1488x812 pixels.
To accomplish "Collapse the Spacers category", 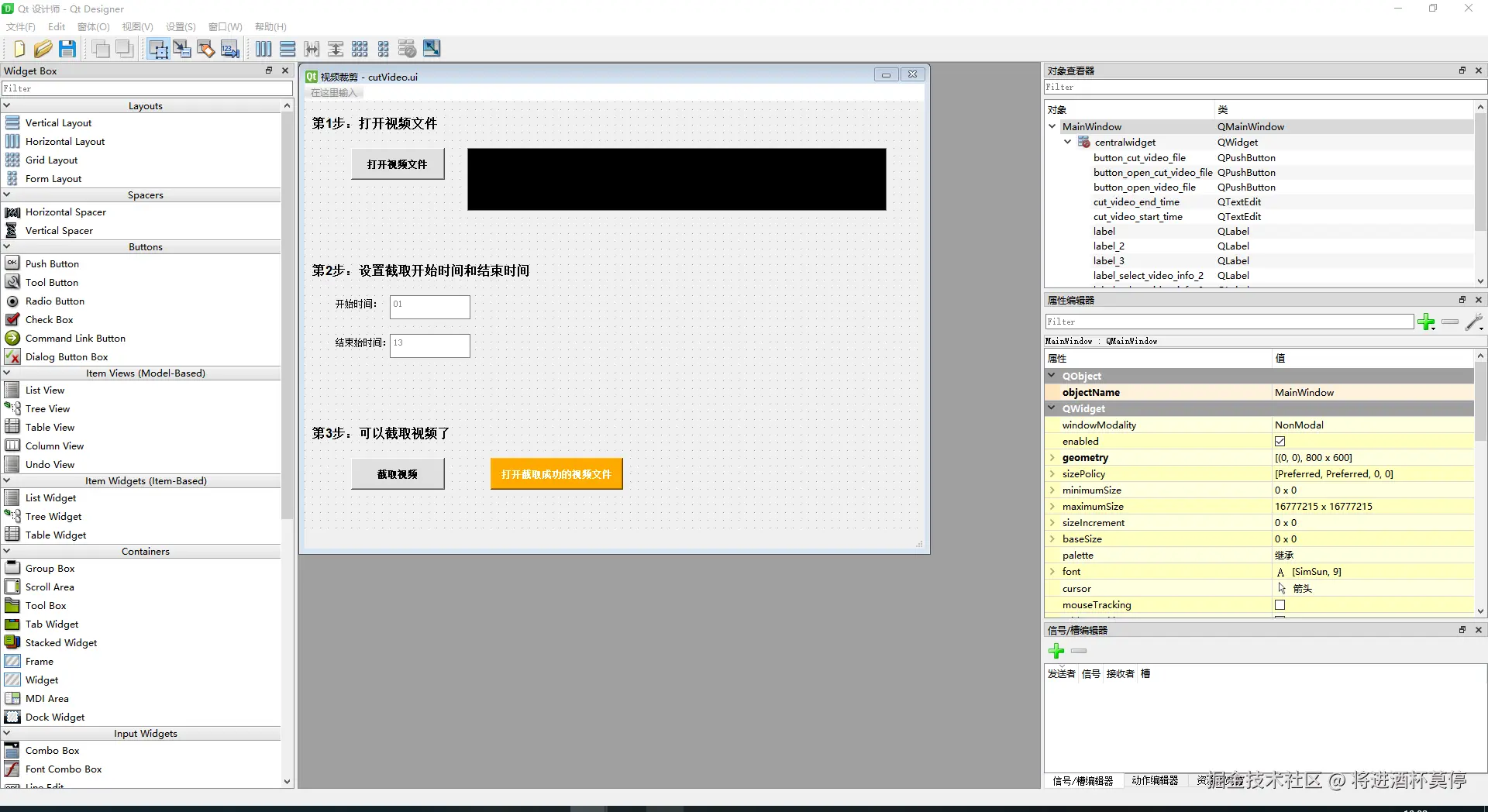I will (x=7, y=194).
